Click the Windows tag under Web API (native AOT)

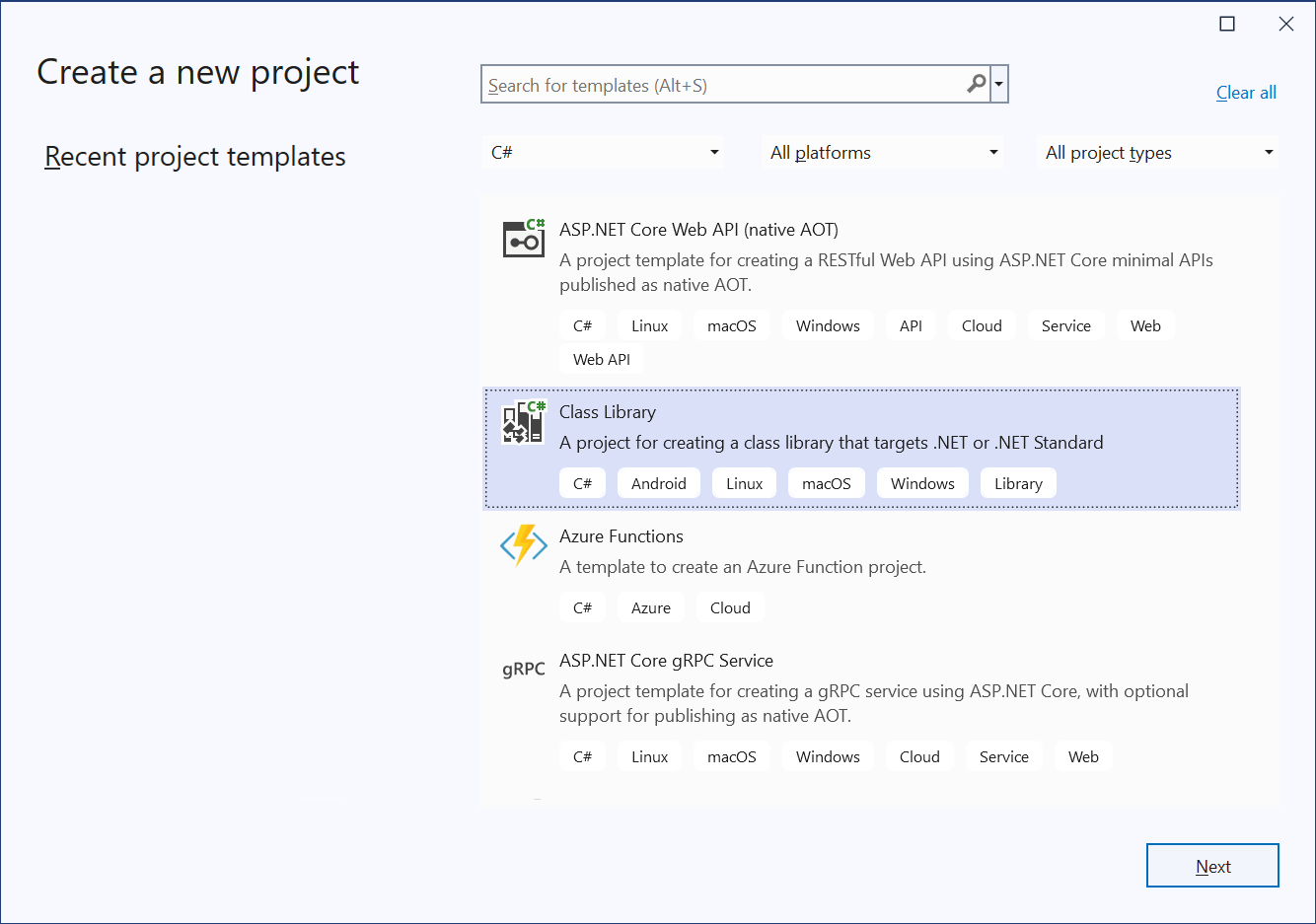click(x=828, y=325)
